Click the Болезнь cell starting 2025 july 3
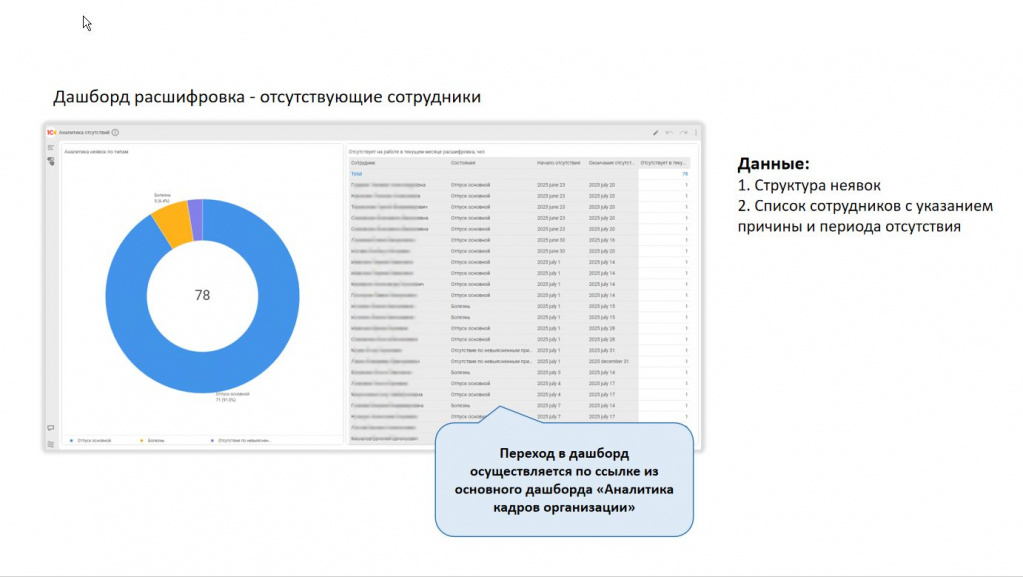Screen dimensions: 1023x577 point(461,373)
